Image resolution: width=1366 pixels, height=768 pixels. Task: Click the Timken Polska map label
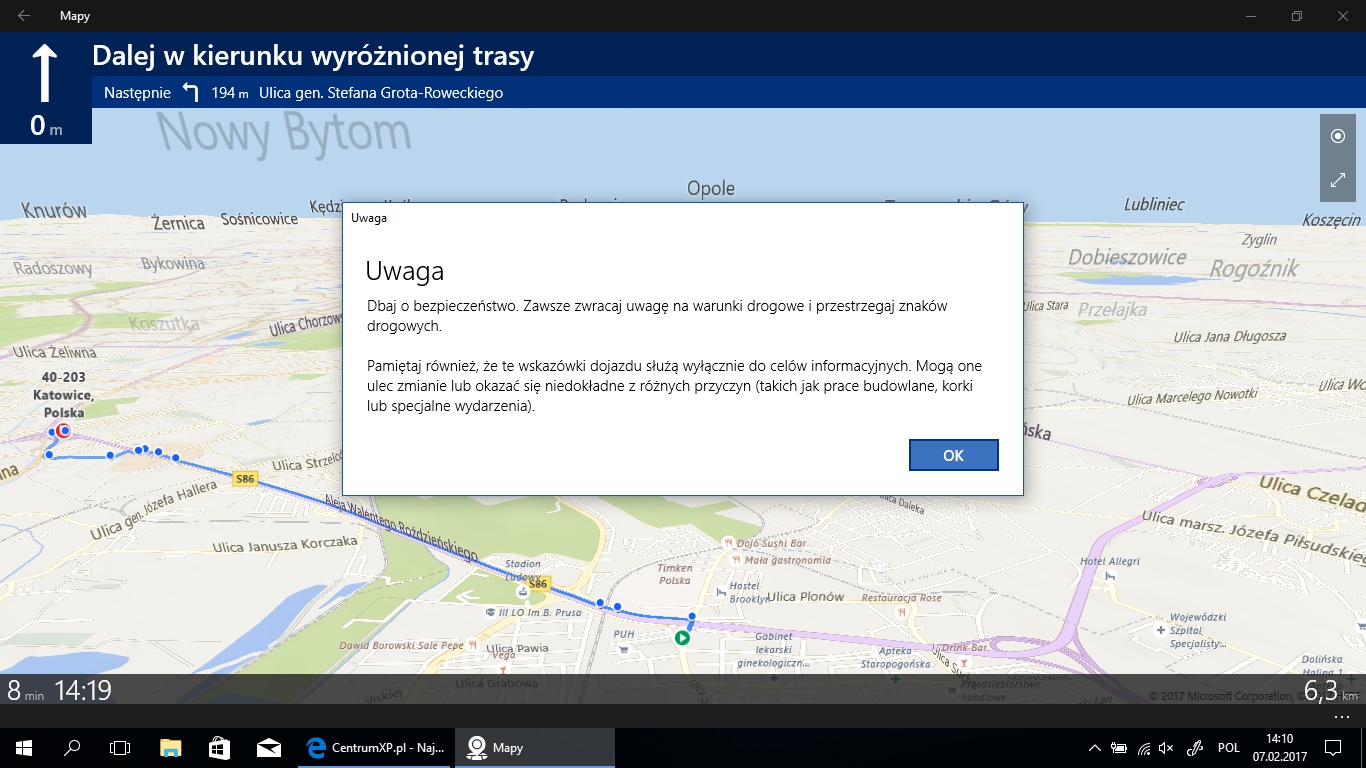(x=675, y=574)
